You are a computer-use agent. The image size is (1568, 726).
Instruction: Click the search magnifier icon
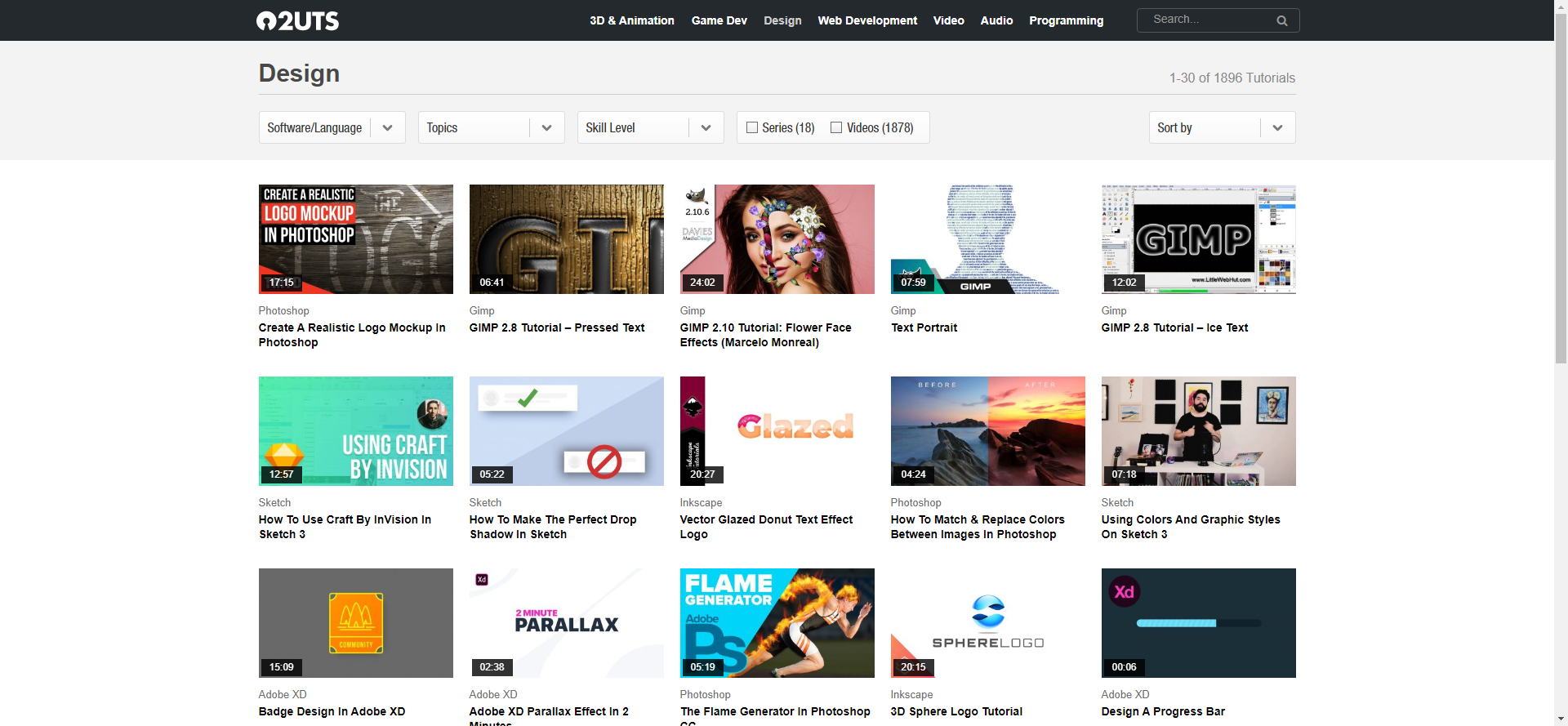1282,20
